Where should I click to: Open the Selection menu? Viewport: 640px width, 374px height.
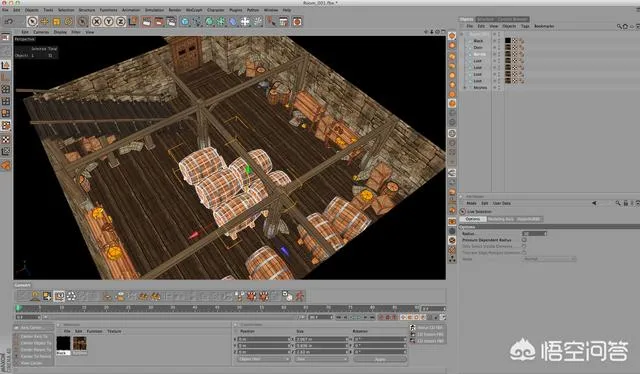pos(66,10)
